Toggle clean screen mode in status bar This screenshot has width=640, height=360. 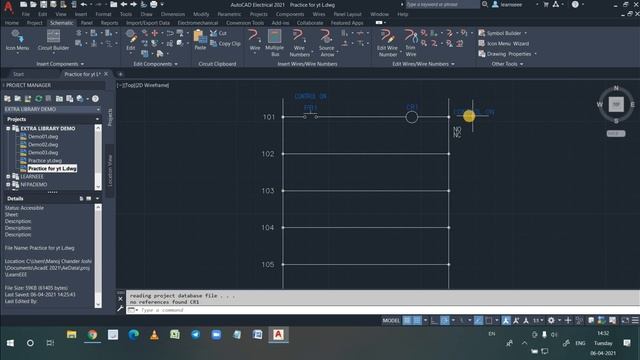(625, 321)
